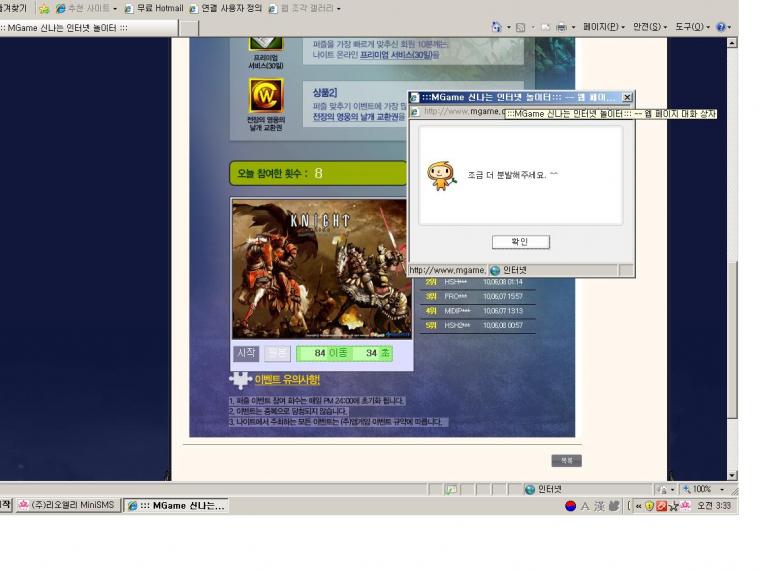Click 확인 button in the dialog
Image resolution: width=760 pixels, height=570 pixels.
(x=521, y=242)
